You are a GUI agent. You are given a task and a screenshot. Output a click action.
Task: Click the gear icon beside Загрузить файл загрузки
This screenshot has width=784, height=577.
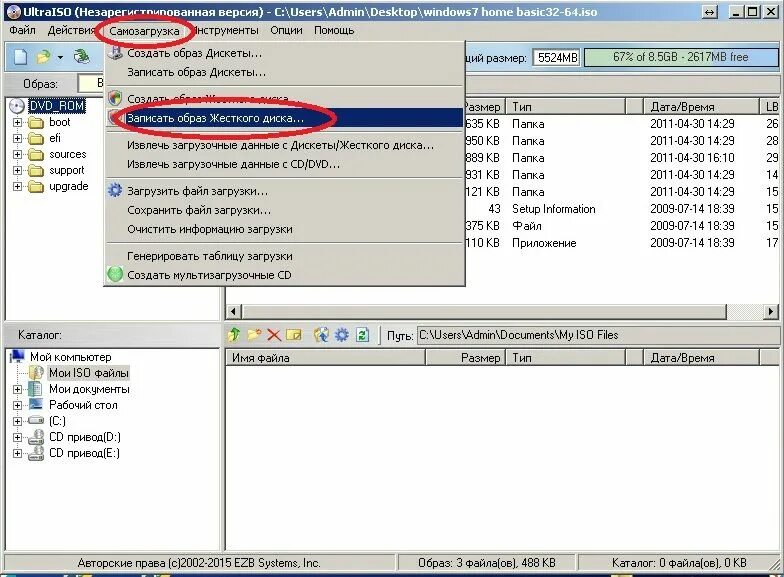115,190
